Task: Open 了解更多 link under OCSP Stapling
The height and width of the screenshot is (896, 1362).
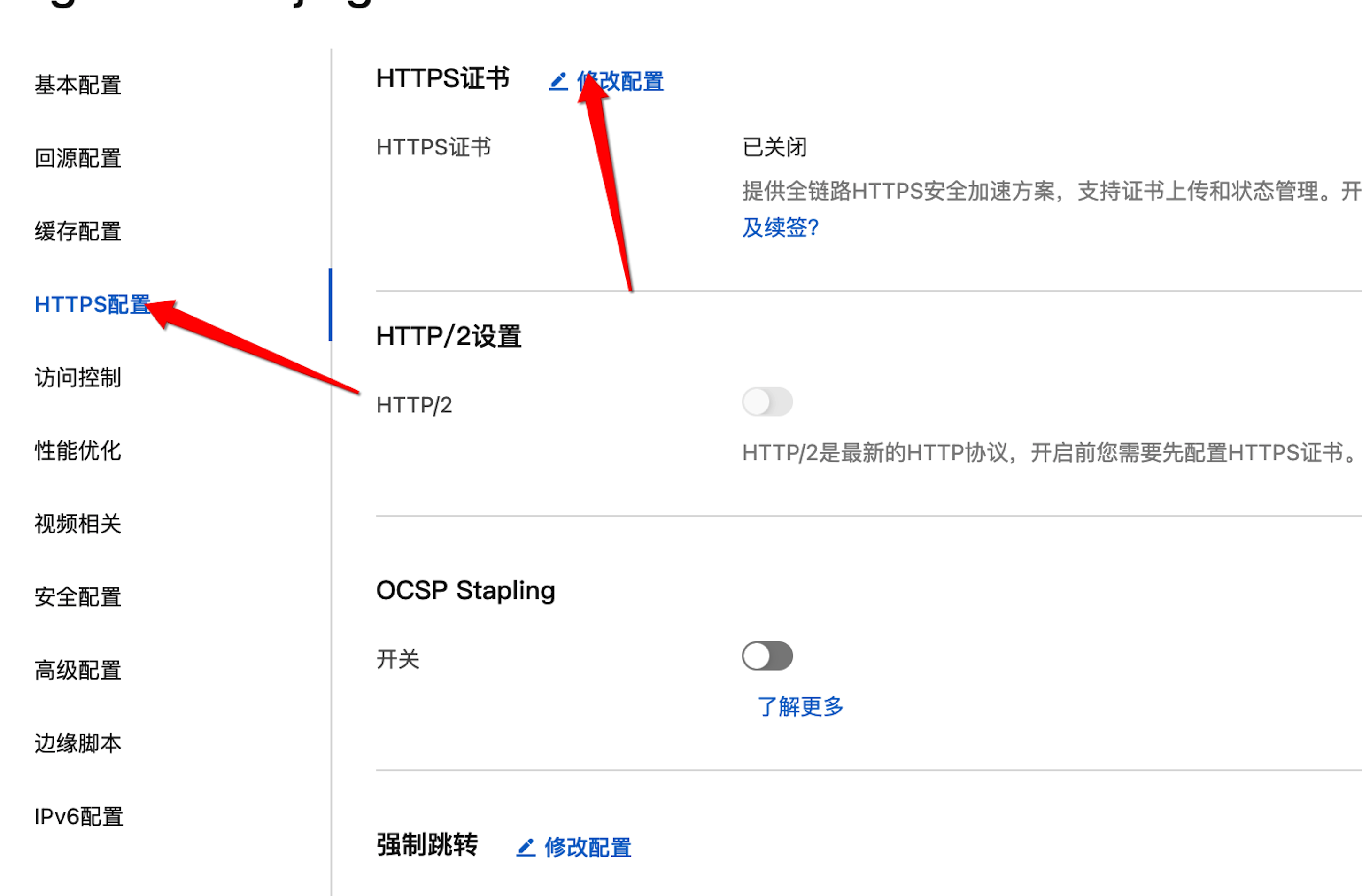Action: (x=800, y=707)
